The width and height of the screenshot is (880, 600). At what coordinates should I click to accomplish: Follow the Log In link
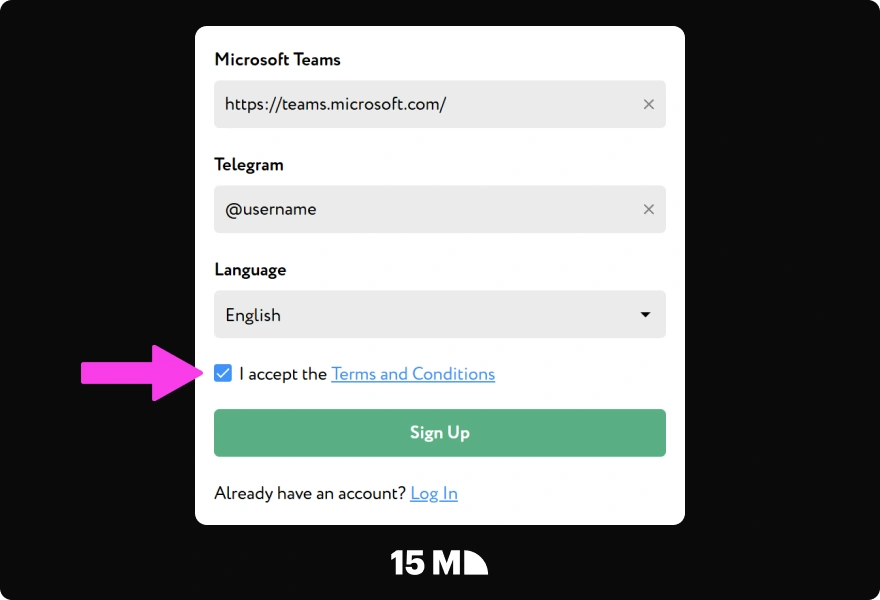point(434,493)
